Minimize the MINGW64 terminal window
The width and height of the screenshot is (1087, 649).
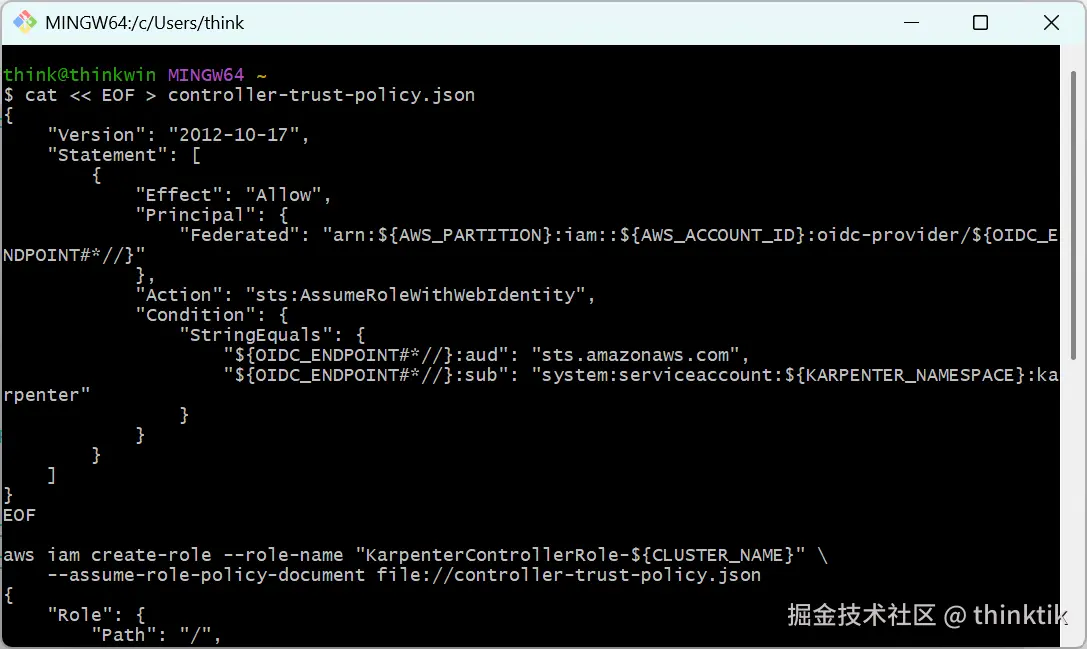pyautogui.click(x=912, y=23)
